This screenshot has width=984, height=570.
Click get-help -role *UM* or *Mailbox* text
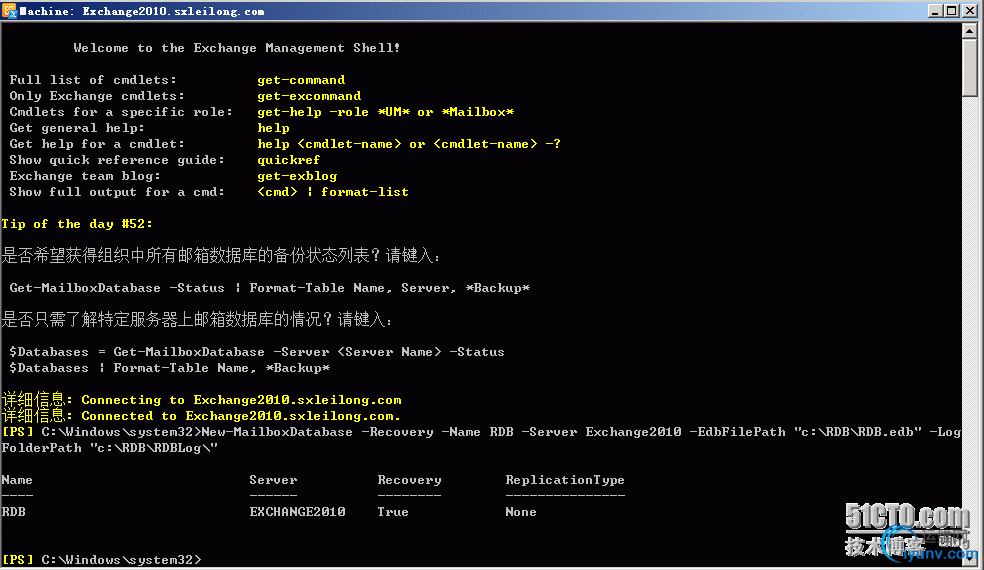pyautogui.click(x=385, y=112)
